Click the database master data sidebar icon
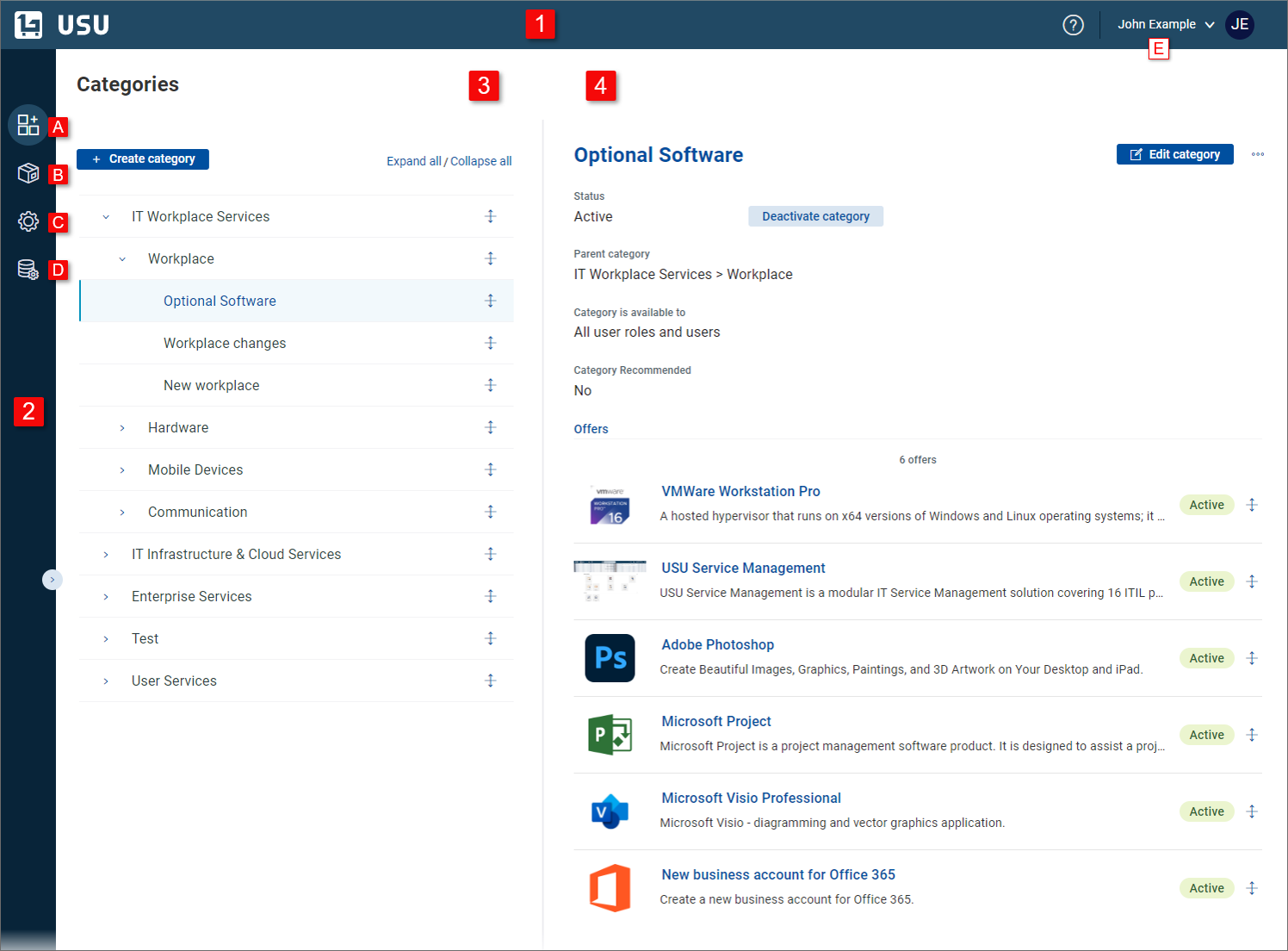Viewport: 1288px width, 951px height. point(28,270)
